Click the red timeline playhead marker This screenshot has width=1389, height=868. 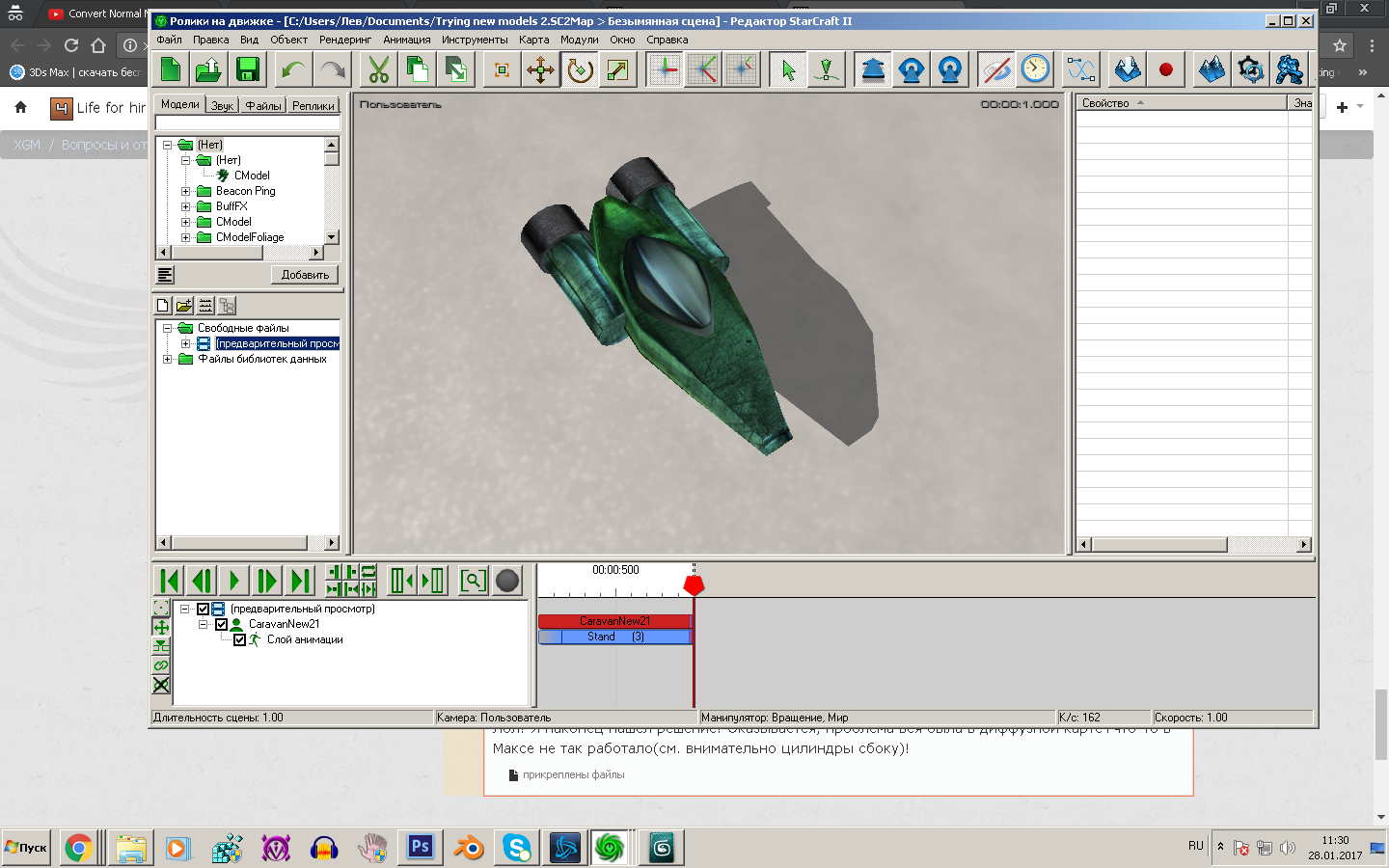pyautogui.click(x=694, y=584)
